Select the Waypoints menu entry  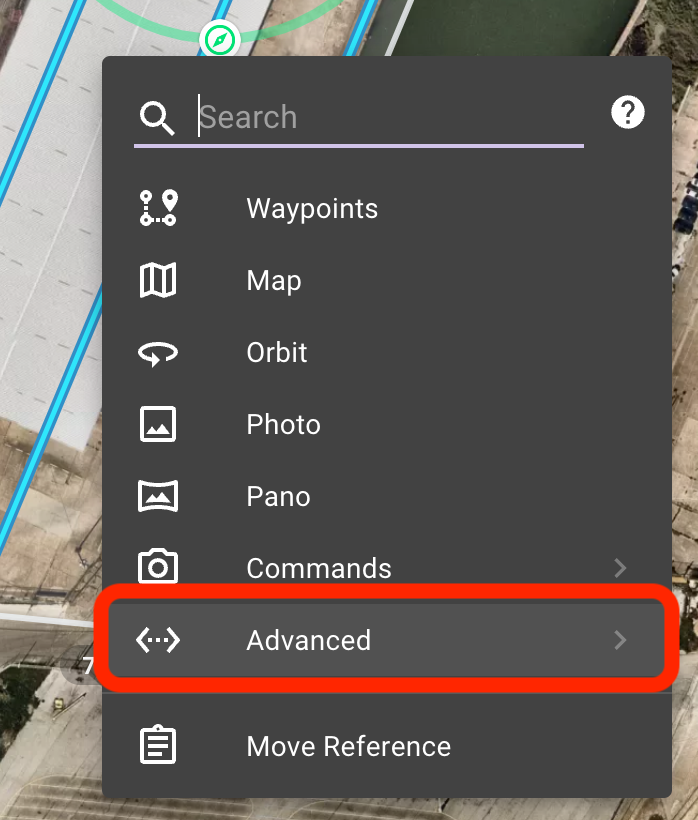coord(312,209)
